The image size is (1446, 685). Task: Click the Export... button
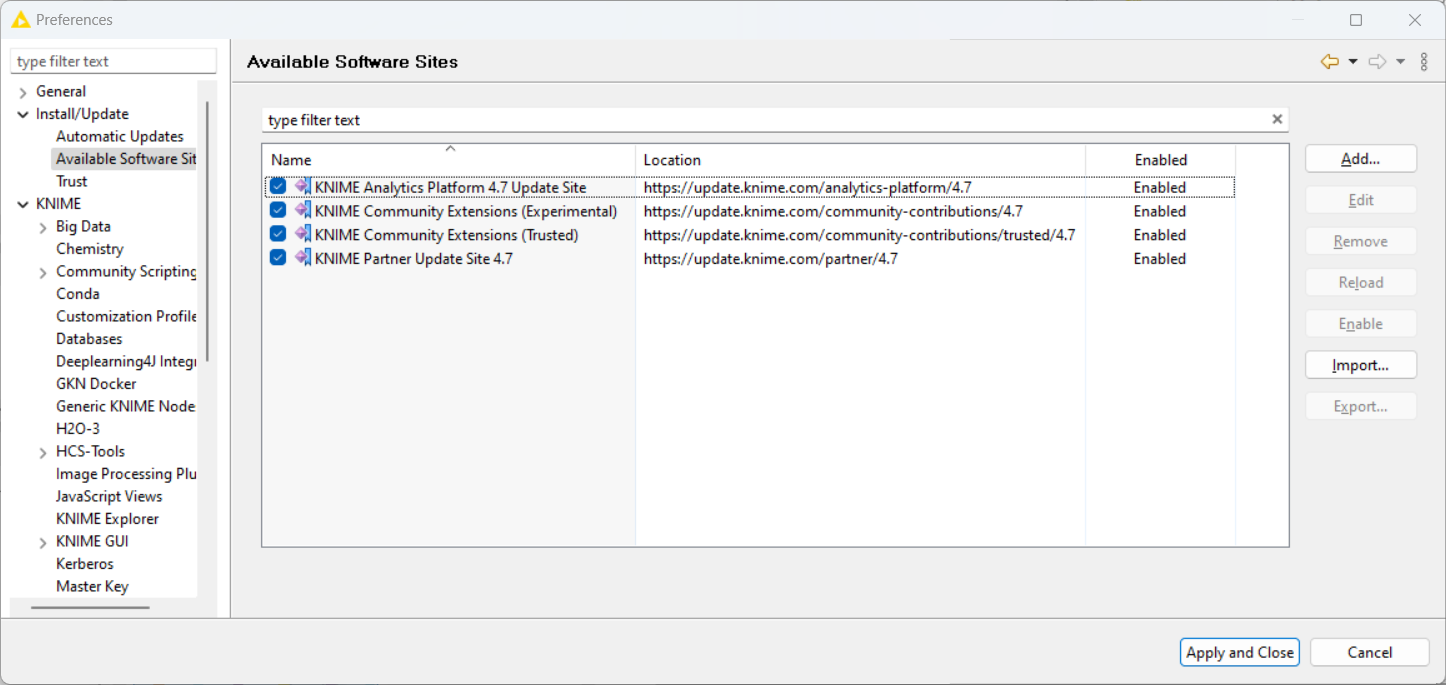pyautogui.click(x=1361, y=406)
